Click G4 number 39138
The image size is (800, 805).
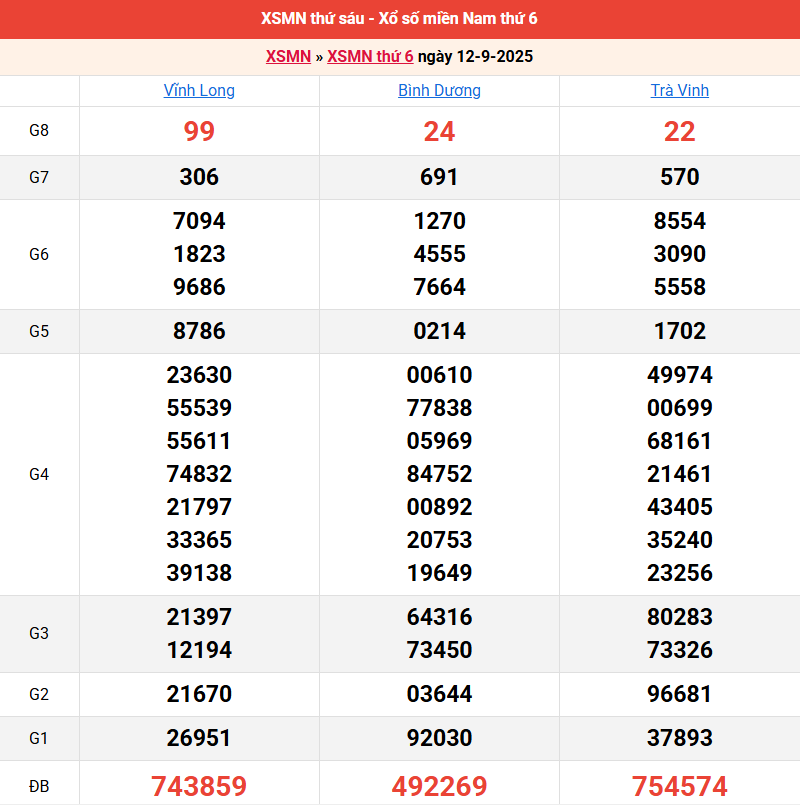pos(199,573)
